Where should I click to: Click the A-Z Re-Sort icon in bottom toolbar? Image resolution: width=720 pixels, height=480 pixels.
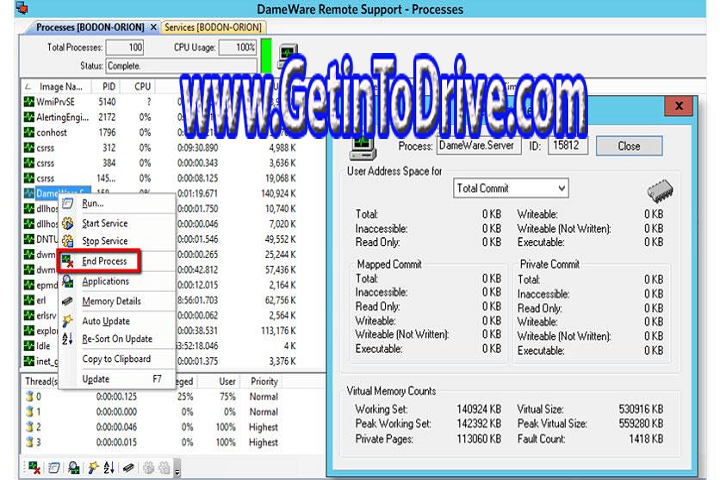pos(109,468)
